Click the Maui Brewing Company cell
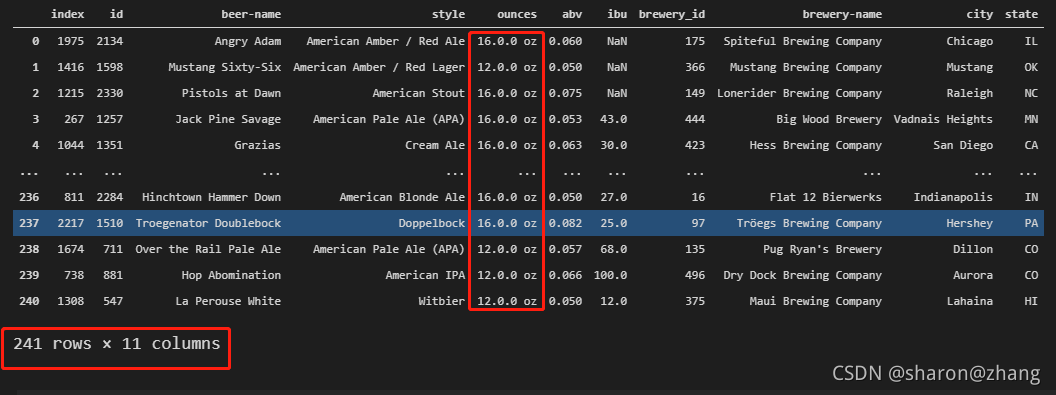The height and width of the screenshot is (395, 1056). [816, 301]
